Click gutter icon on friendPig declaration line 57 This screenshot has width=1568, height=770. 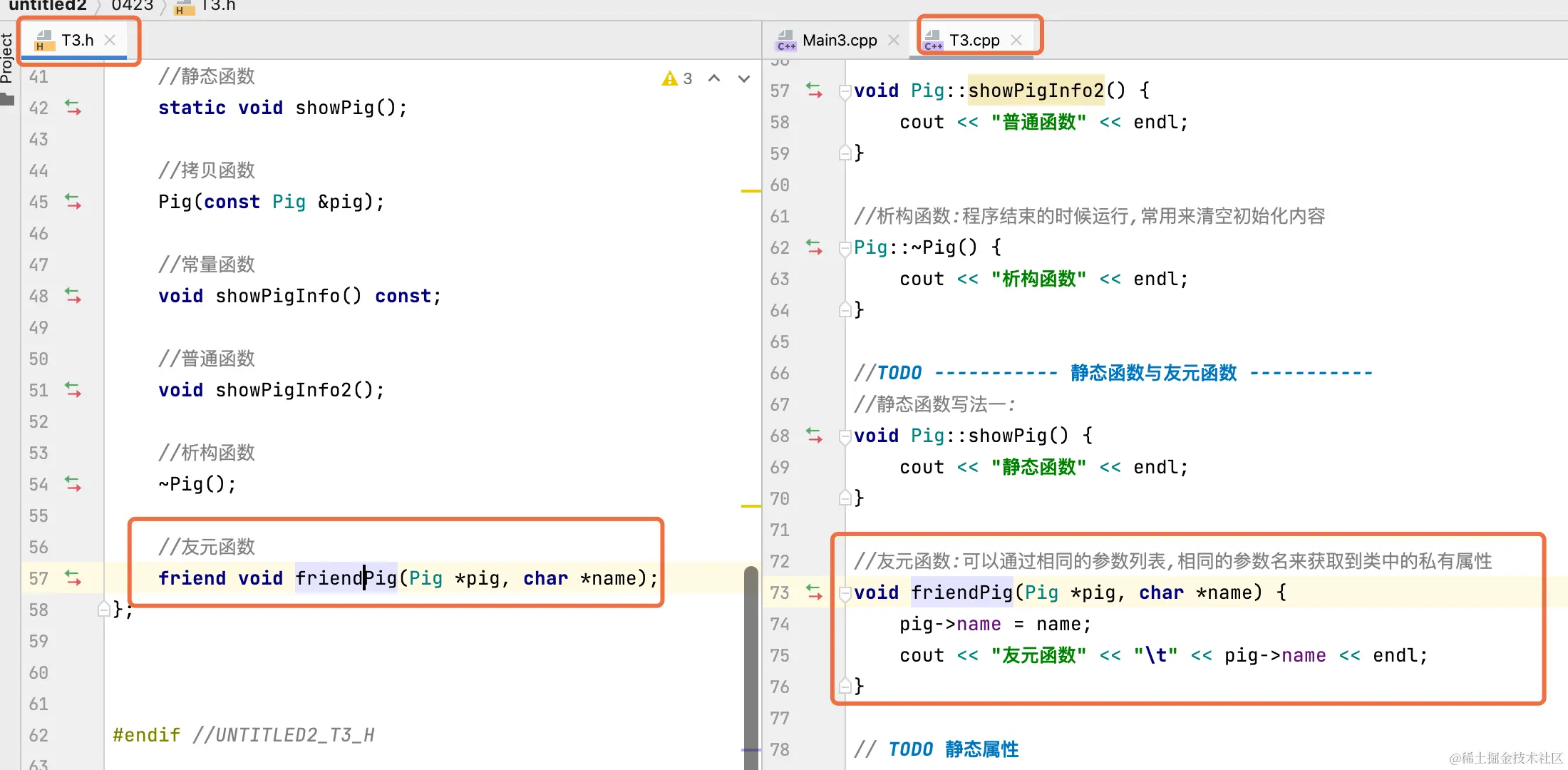[73, 578]
